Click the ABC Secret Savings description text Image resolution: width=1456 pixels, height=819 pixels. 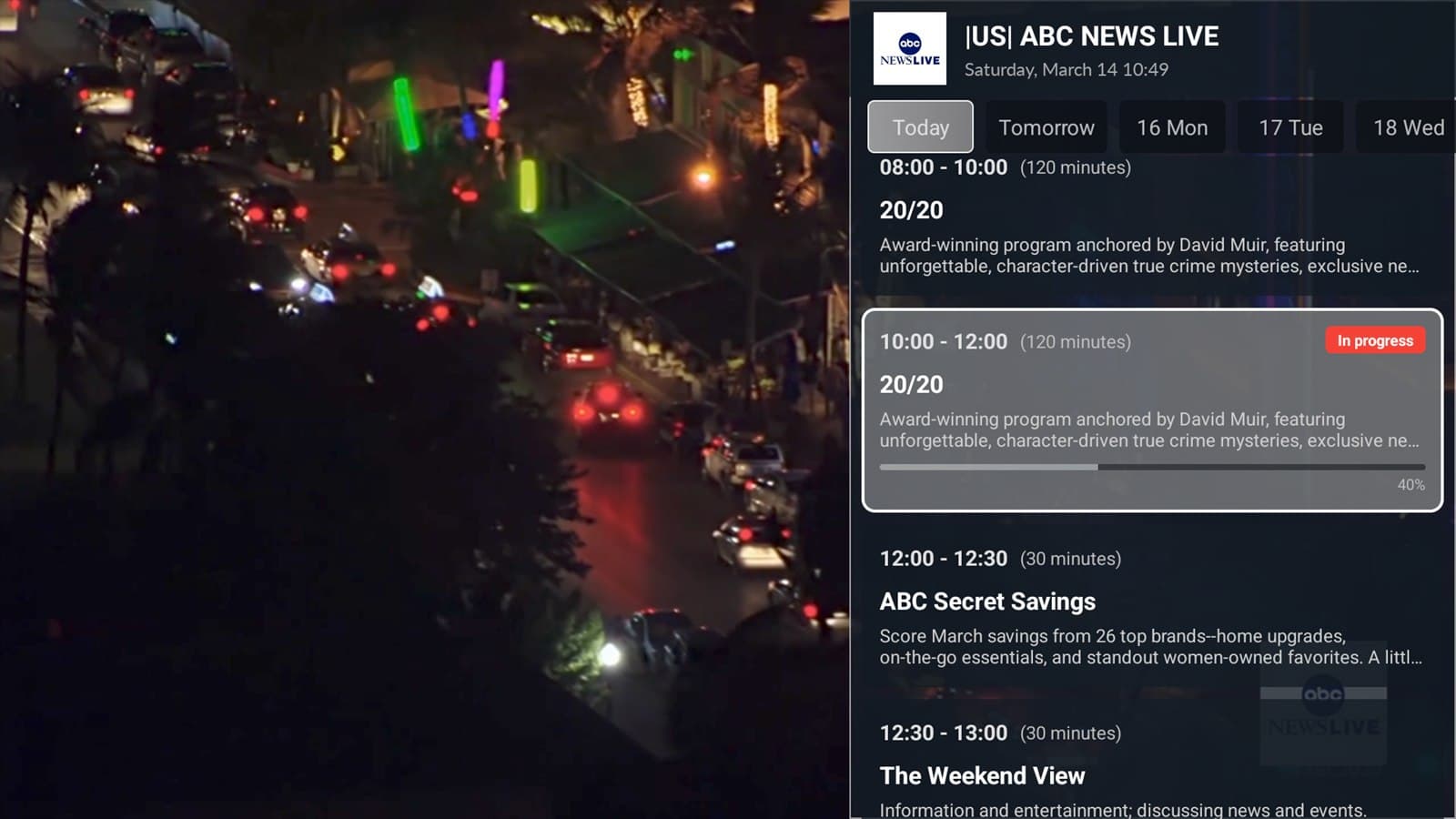coord(1150,647)
